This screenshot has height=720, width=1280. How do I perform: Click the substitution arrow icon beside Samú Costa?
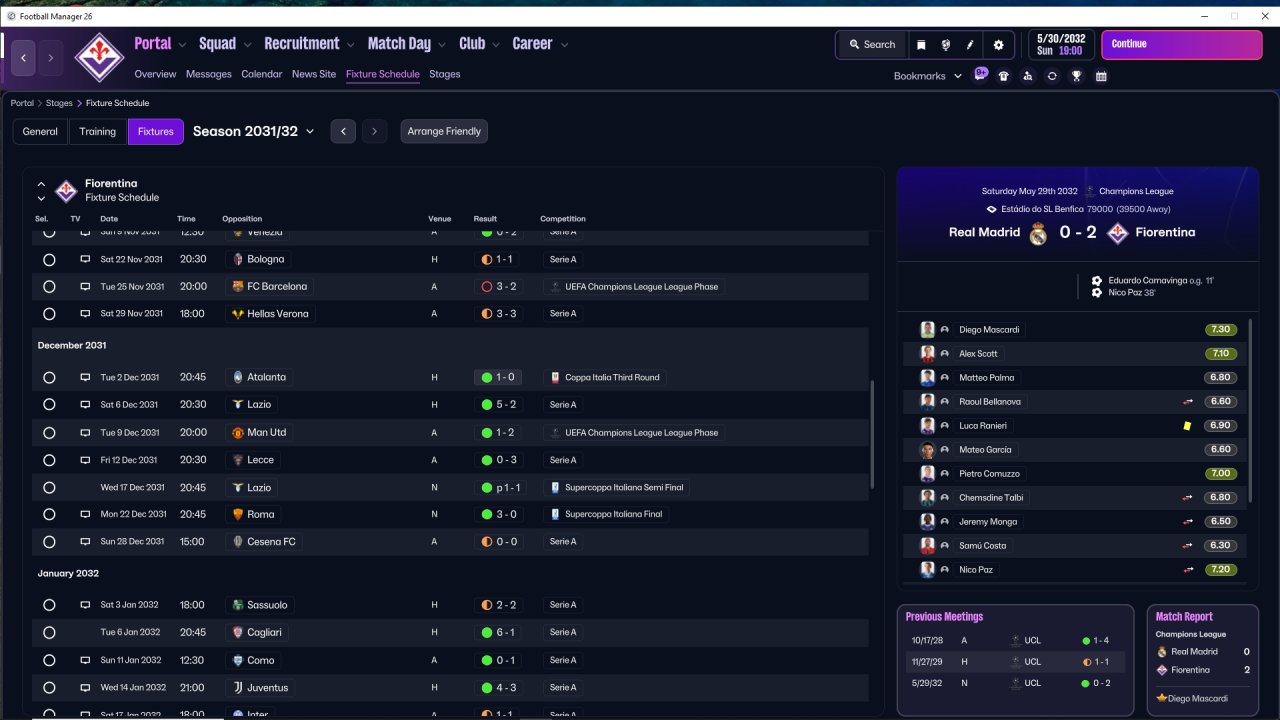pyautogui.click(x=1188, y=546)
